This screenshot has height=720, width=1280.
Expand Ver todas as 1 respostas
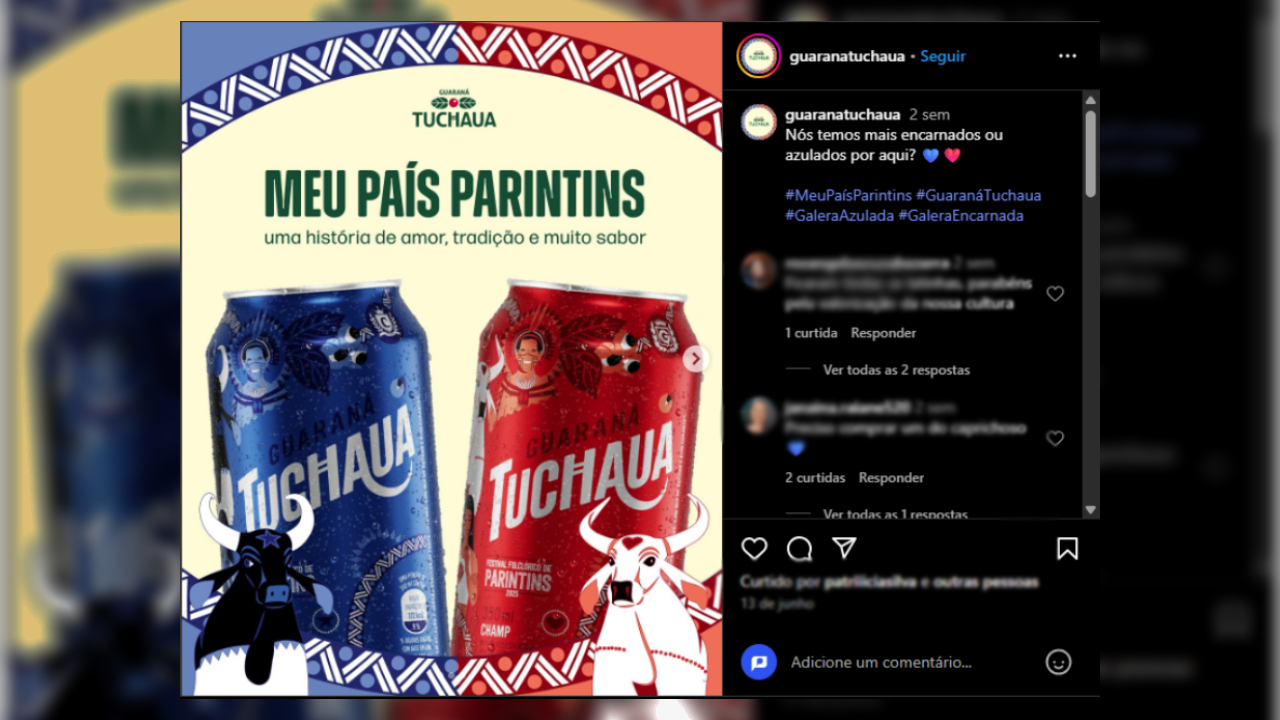(x=895, y=514)
